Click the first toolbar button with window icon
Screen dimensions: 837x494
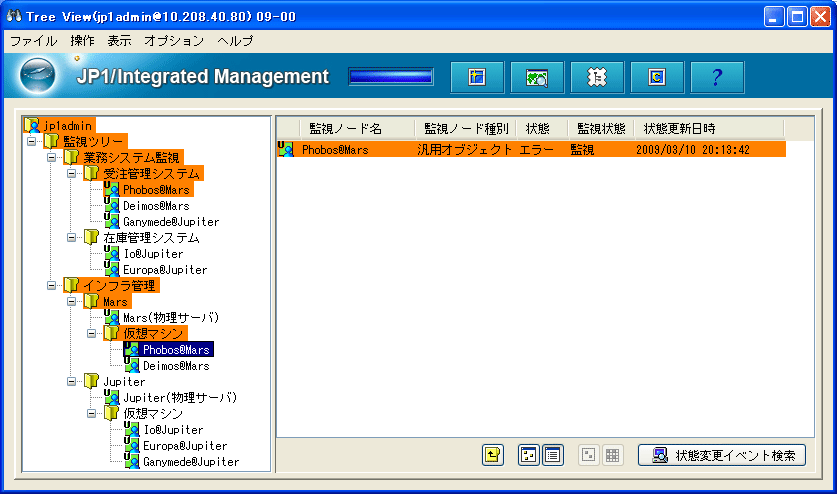[477, 77]
